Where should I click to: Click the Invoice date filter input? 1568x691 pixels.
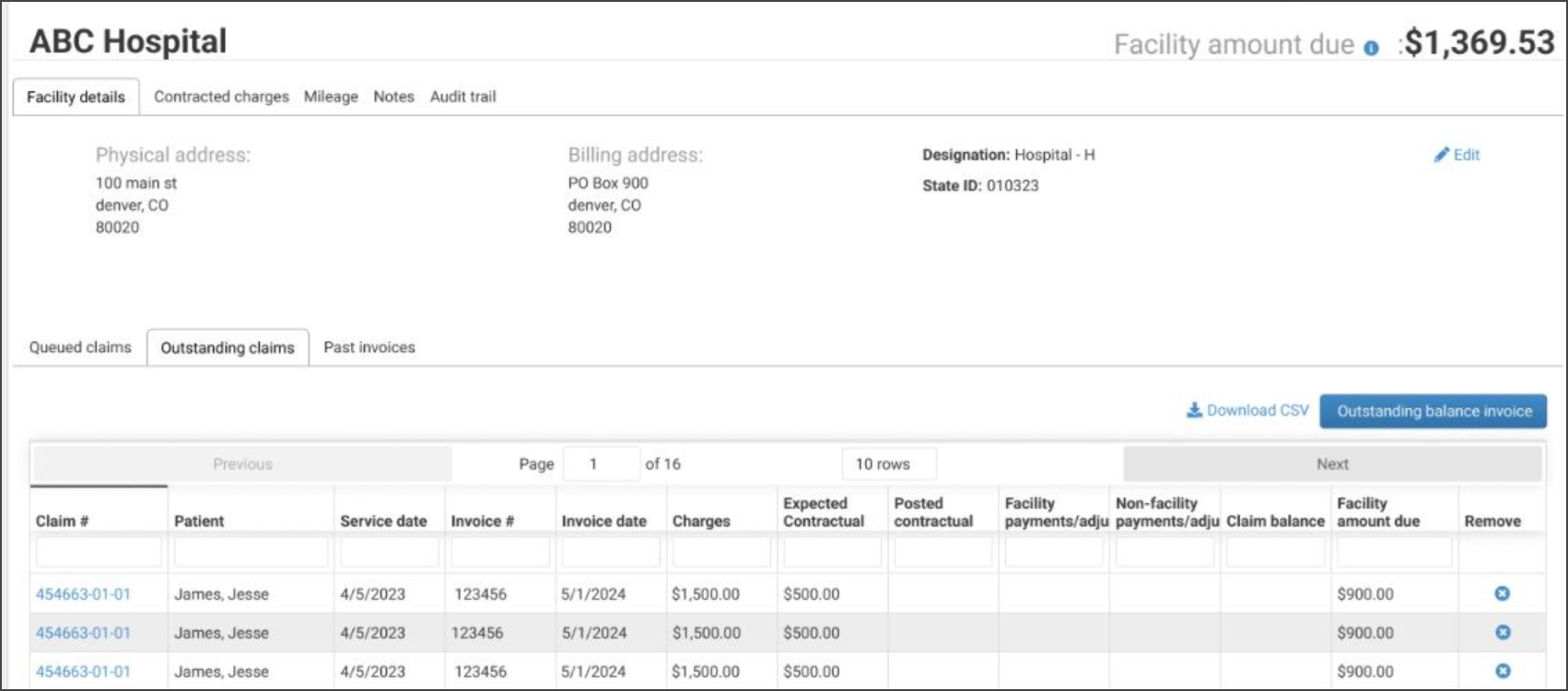coord(611,552)
